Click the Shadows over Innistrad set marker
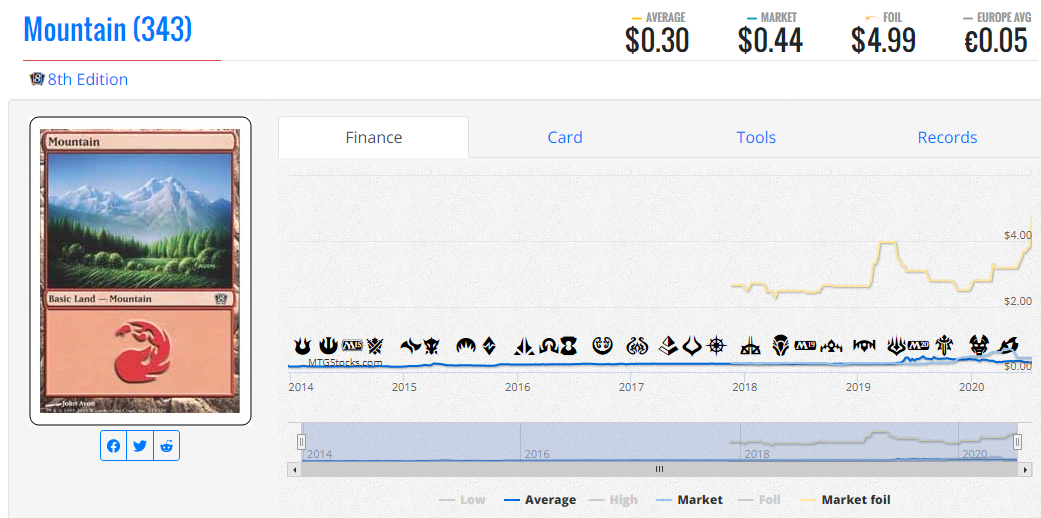This screenshot has width=1041, height=518. pos(548,347)
